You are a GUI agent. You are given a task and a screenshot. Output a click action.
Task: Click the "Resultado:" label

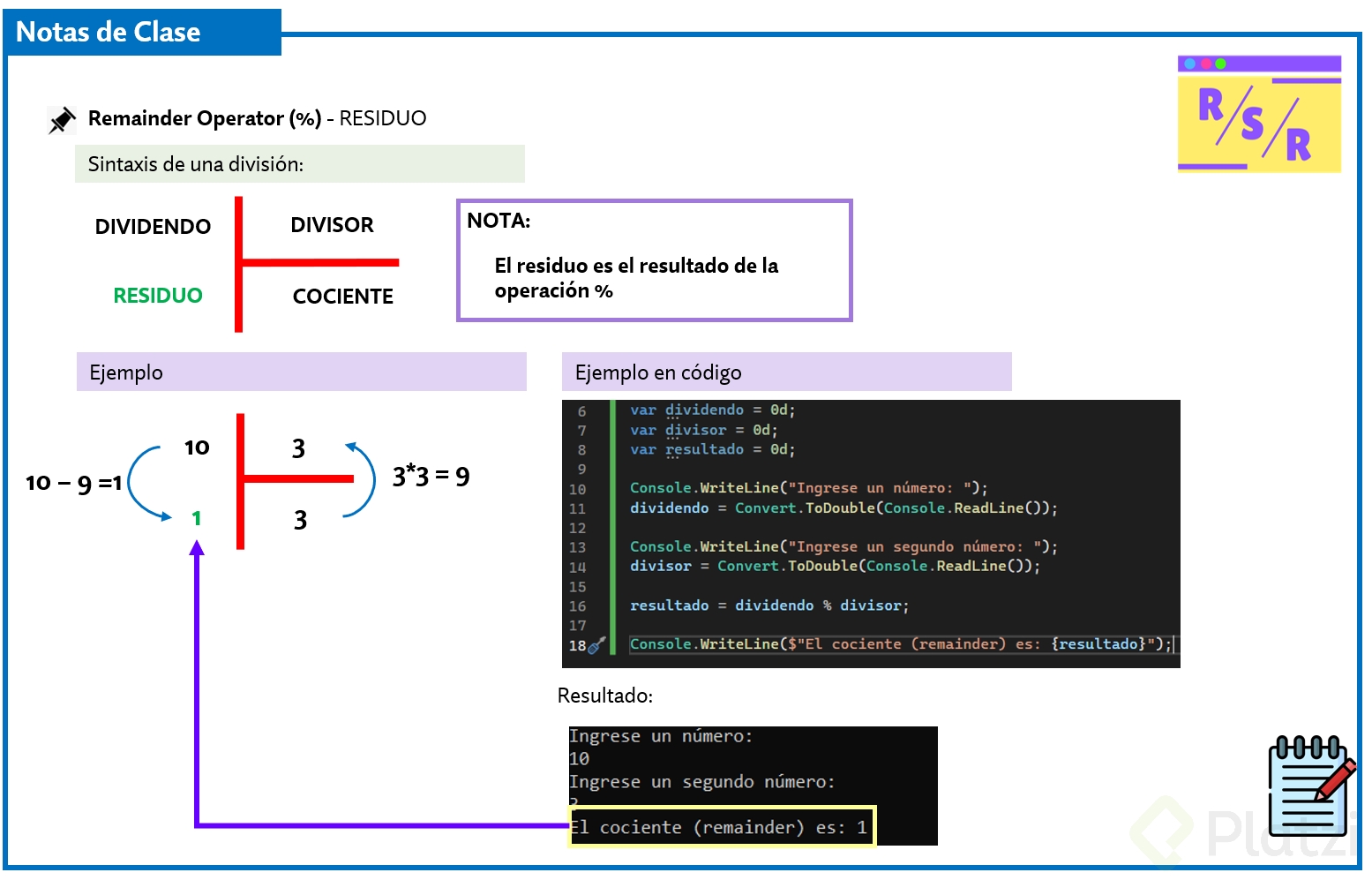point(605,696)
